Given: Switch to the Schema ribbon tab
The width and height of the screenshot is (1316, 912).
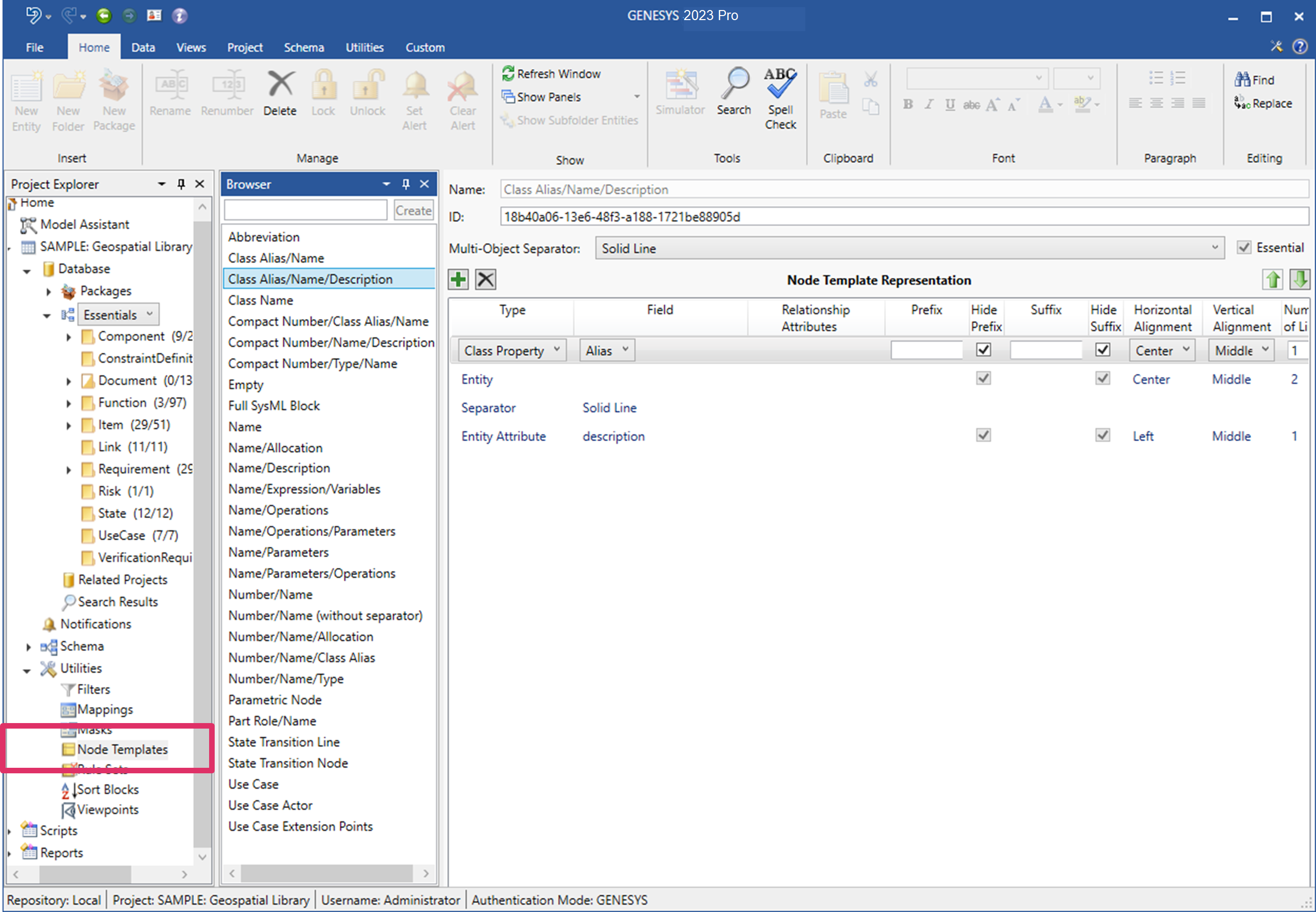Looking at the screenshot, I should [304, 47].
